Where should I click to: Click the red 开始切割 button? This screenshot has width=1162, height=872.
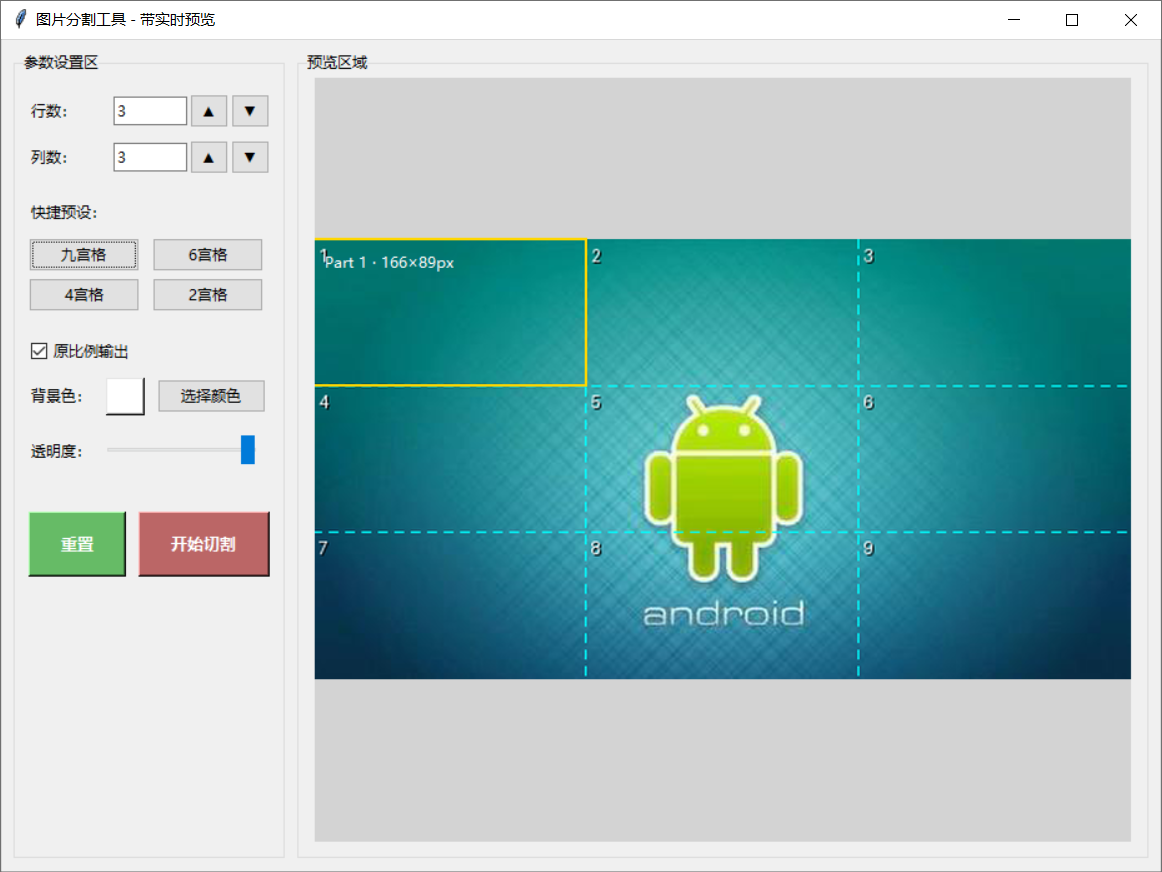point(203,543)
